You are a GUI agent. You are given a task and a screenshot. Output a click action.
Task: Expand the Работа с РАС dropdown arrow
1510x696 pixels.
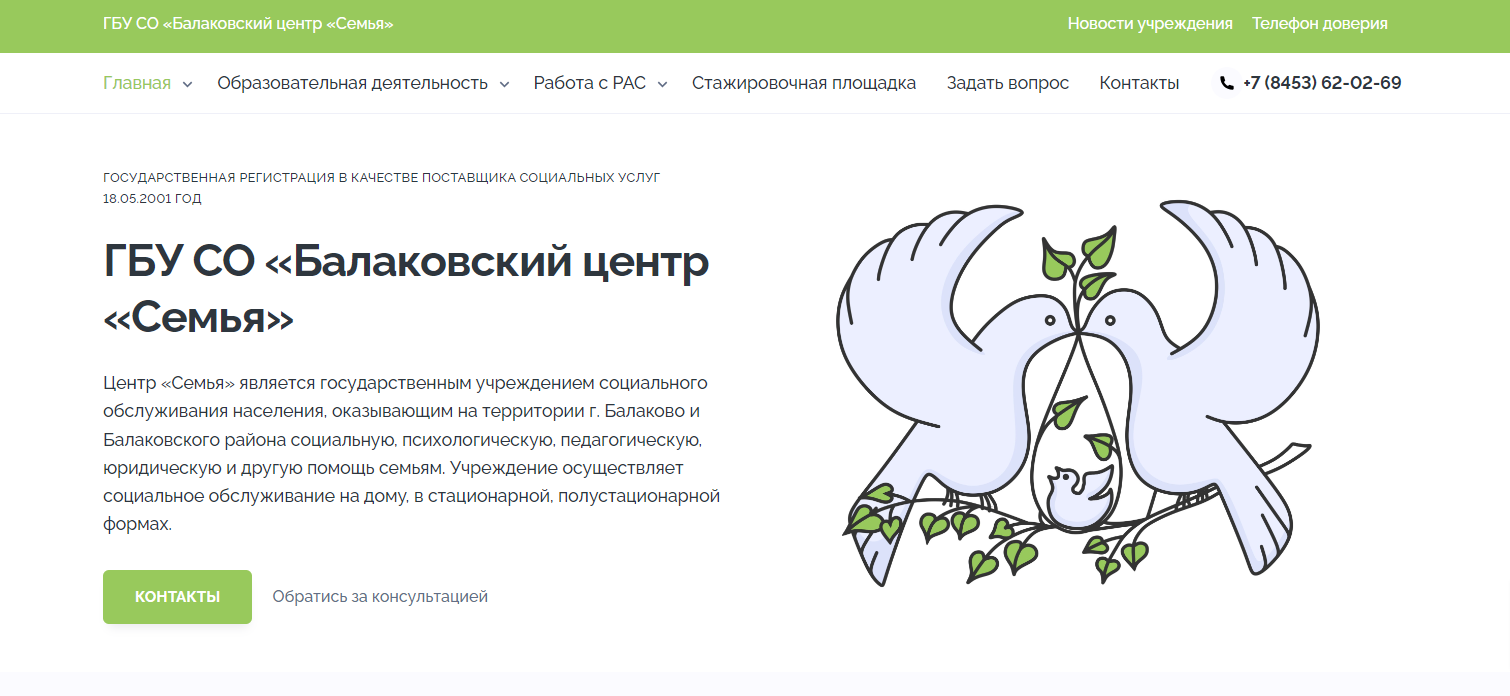coord(662,84)
